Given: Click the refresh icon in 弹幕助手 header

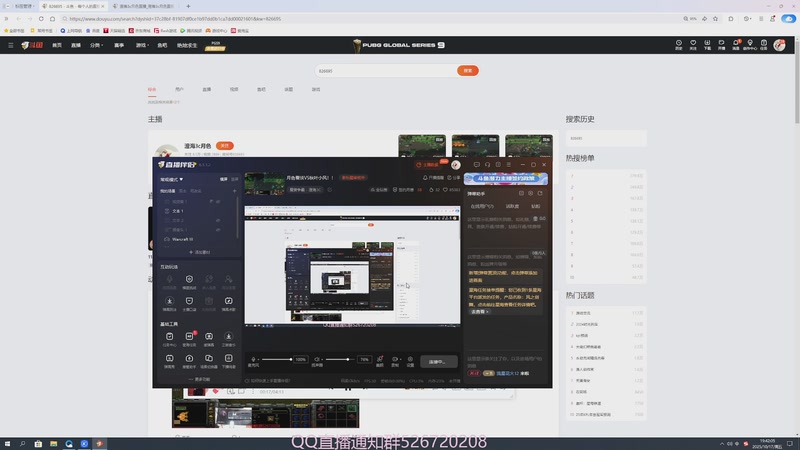Looking at the screenshot, I should click(x=540, y=193).
